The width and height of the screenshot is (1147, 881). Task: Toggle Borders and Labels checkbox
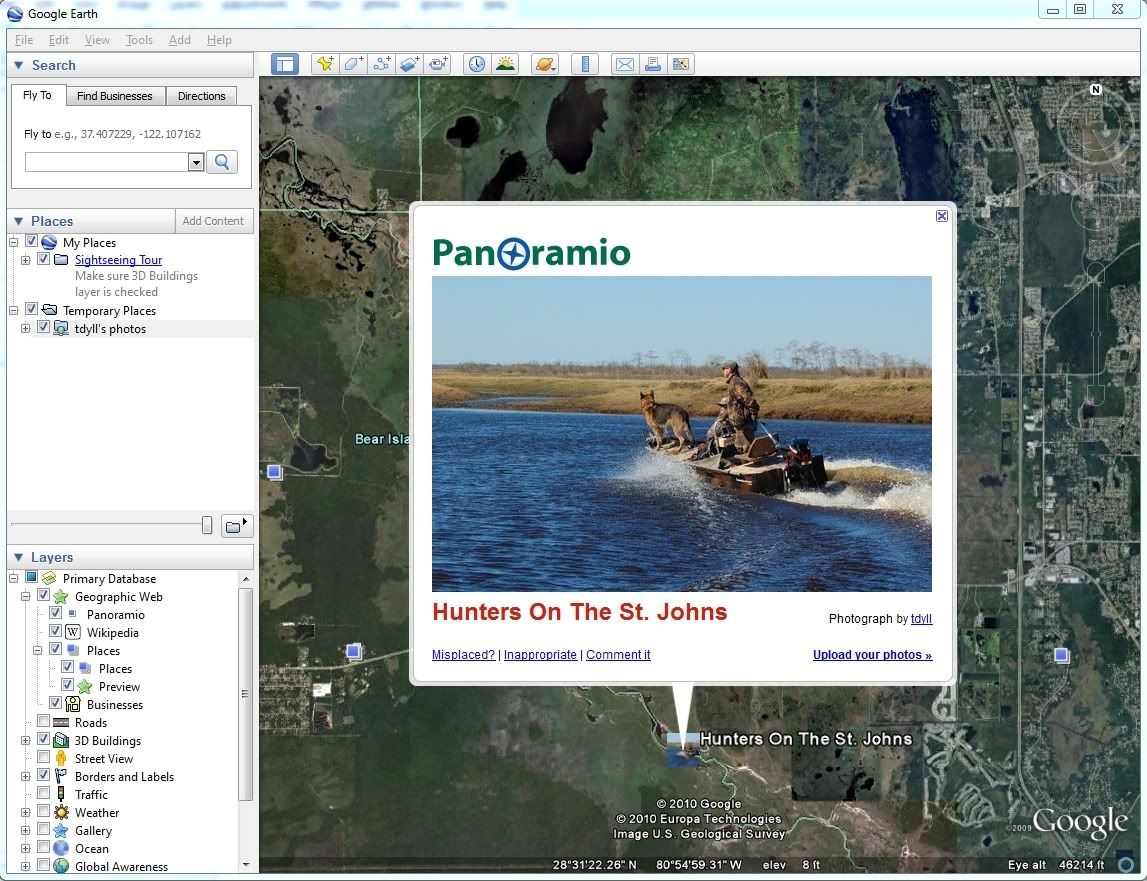pos(44,775)
